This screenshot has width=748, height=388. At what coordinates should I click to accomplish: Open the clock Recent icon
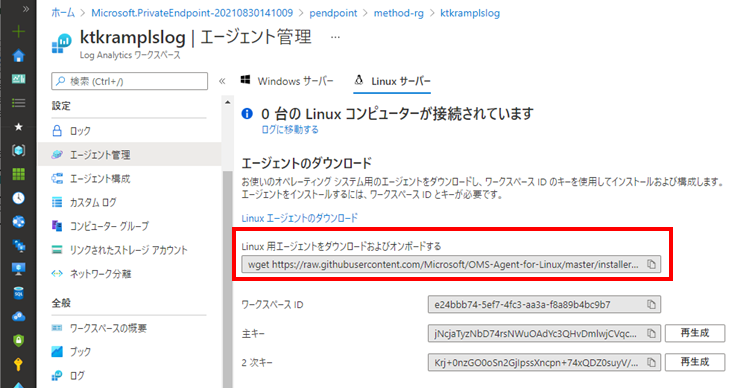point(19,198)
